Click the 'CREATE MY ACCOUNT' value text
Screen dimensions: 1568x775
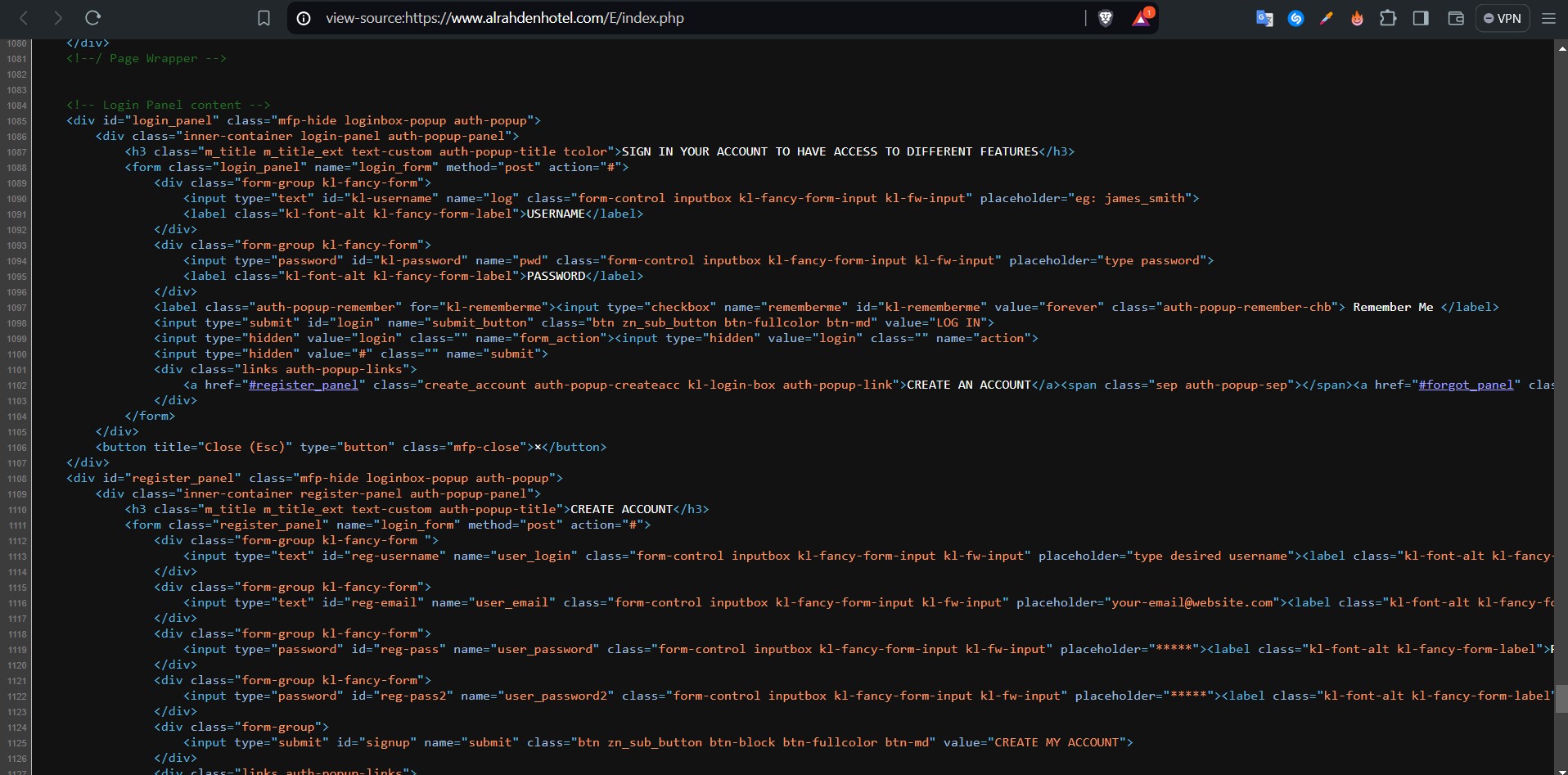pos(1057,742)
